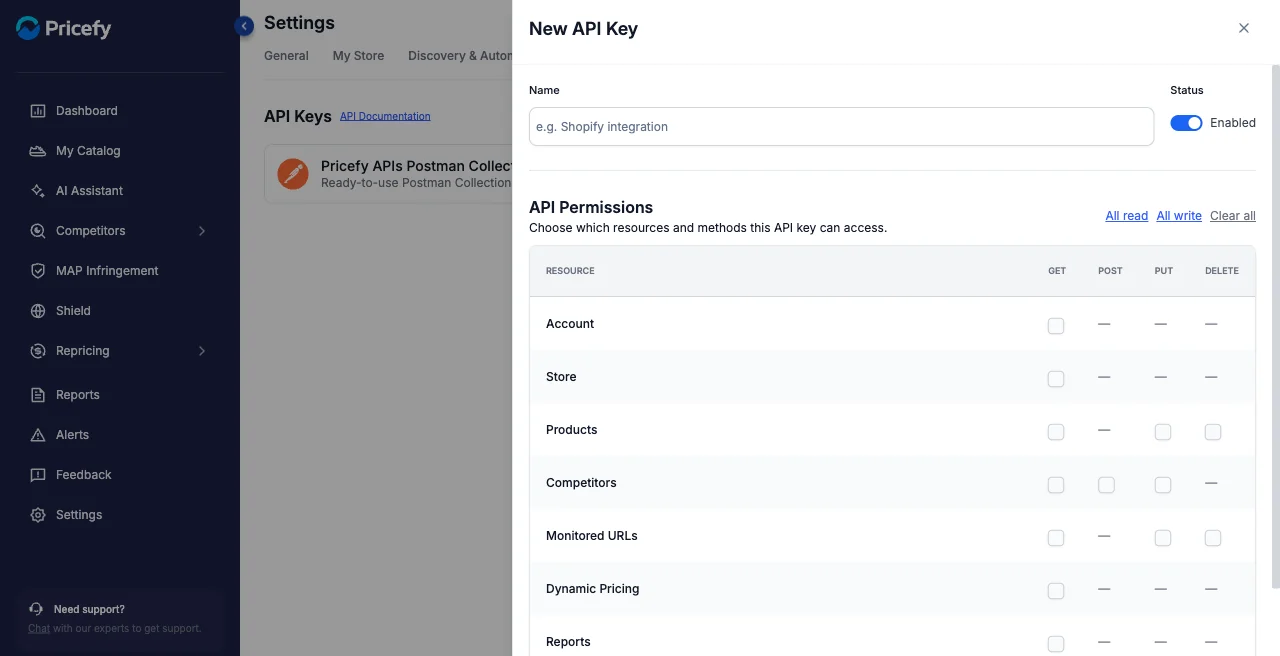
Task: Toggle the Enabled status switch
Action: [x=1186, y=123]
